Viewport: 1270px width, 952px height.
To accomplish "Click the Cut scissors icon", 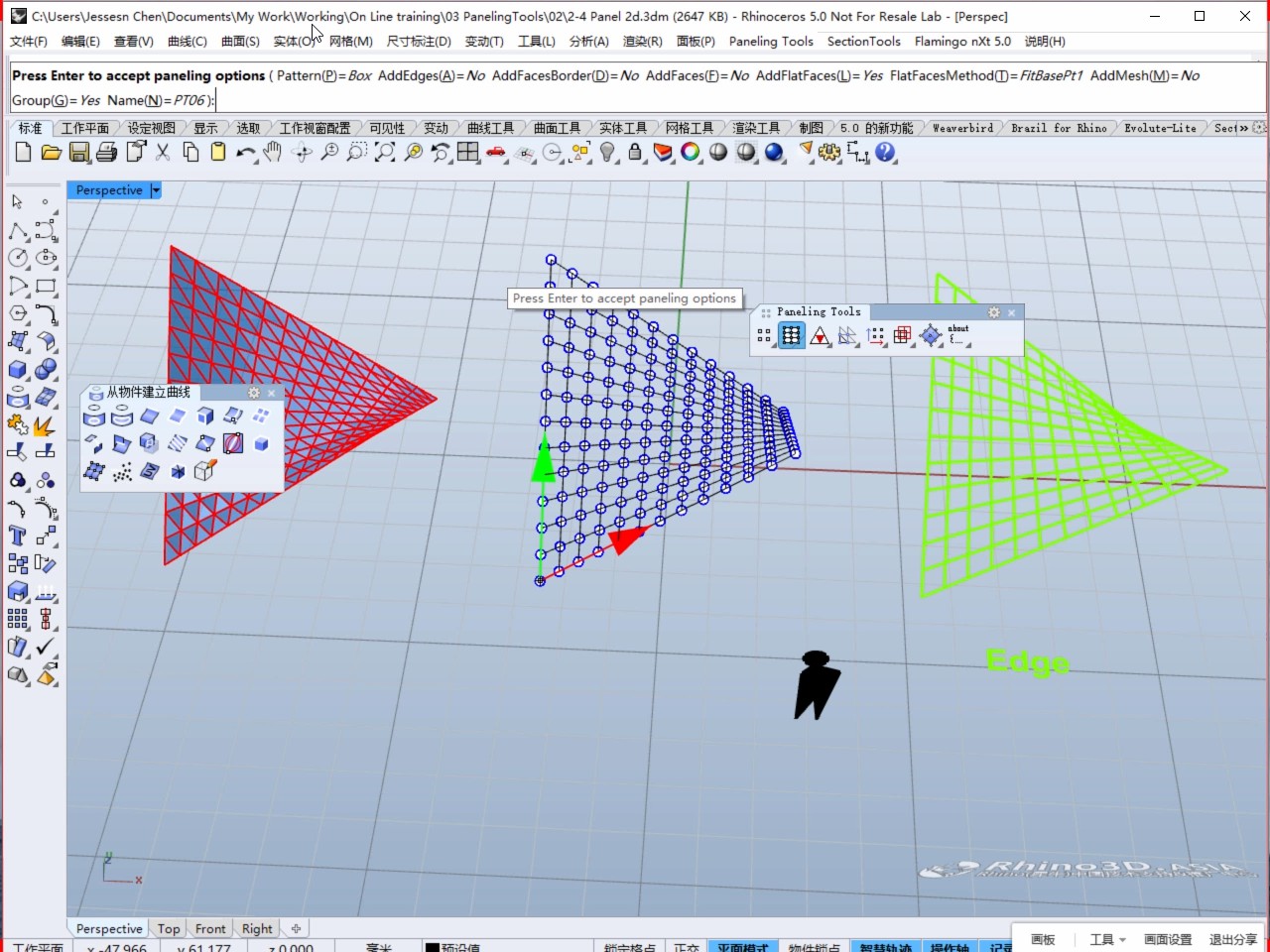I will 163,152.
